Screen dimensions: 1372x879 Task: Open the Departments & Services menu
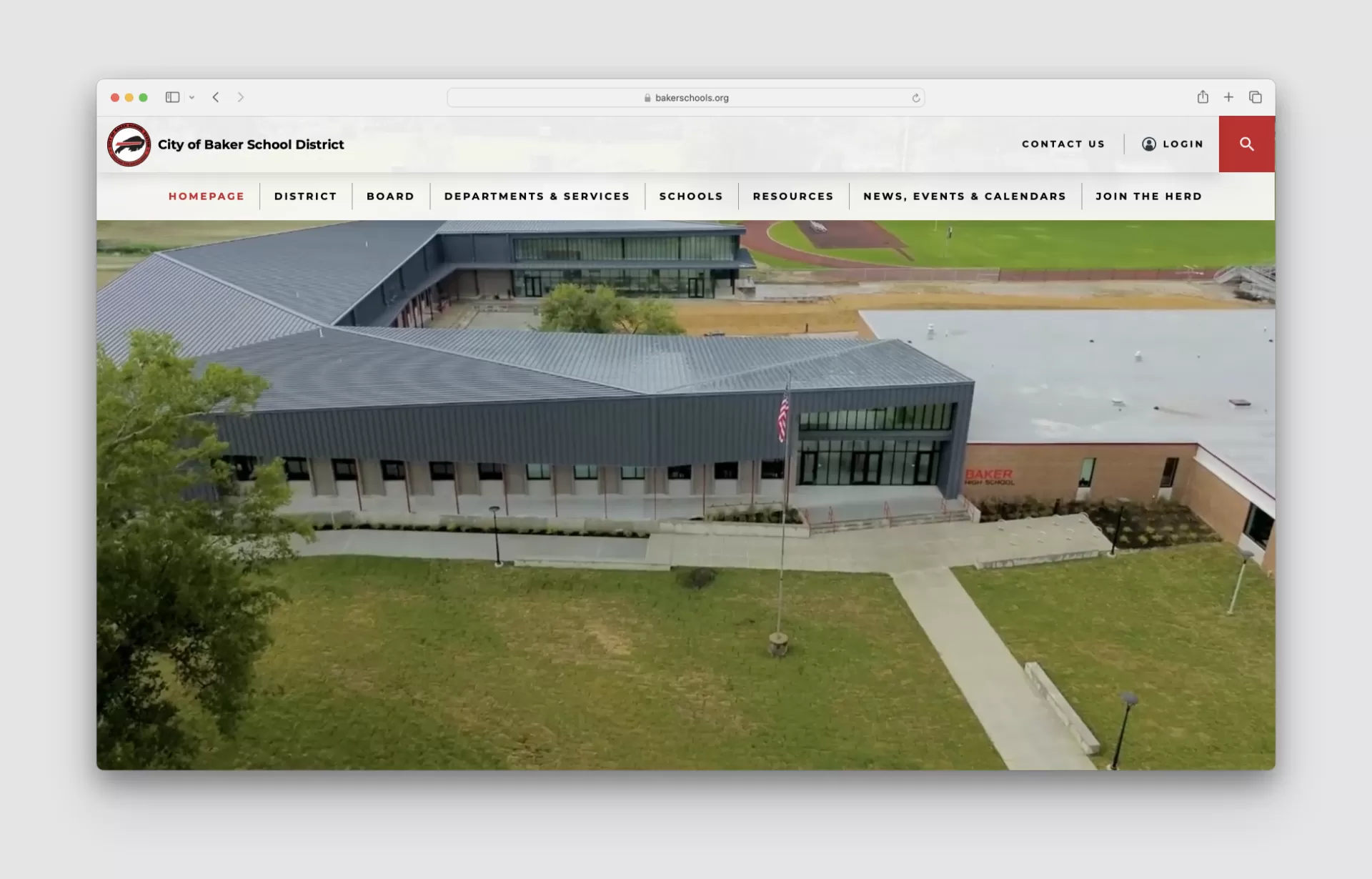click(x=537, y=196)
